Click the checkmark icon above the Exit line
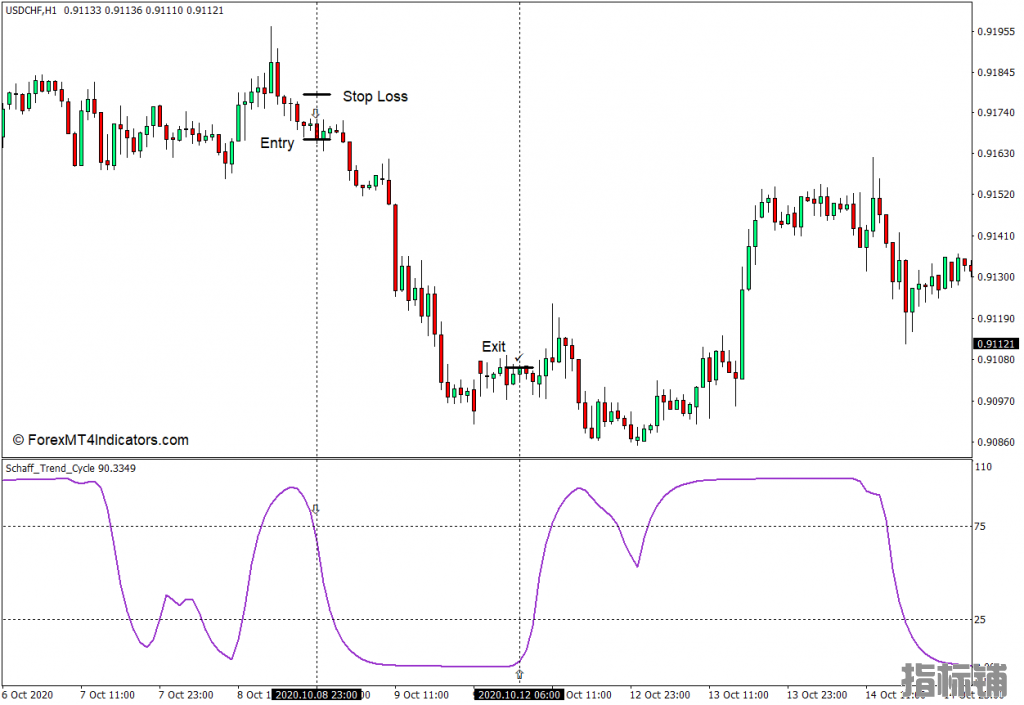The width and height of the screenshot is (1024, 705). pyautogui.click(x=518, y=357)
